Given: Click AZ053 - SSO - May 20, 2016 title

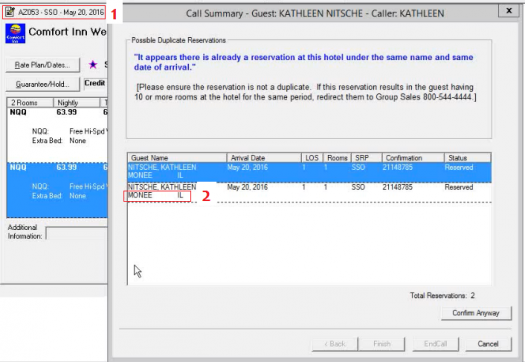Looking at the screenshot, I should pyautogui.click(x=61, y=12).
